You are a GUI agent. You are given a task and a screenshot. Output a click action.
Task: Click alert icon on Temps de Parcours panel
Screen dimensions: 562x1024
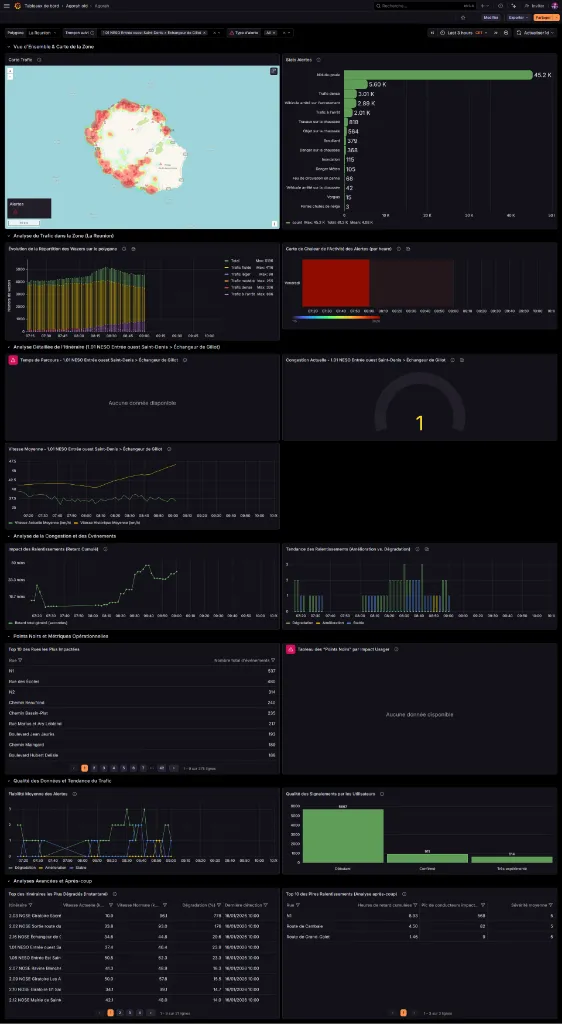point(13,360)
